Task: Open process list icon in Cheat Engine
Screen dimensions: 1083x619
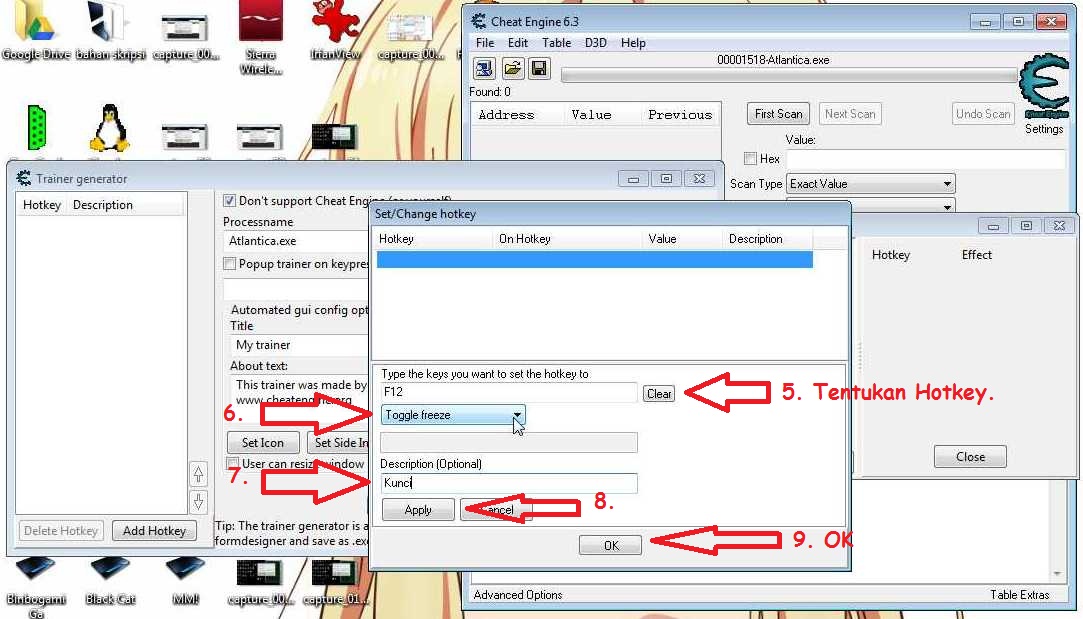Action: (x=483, y=68)
